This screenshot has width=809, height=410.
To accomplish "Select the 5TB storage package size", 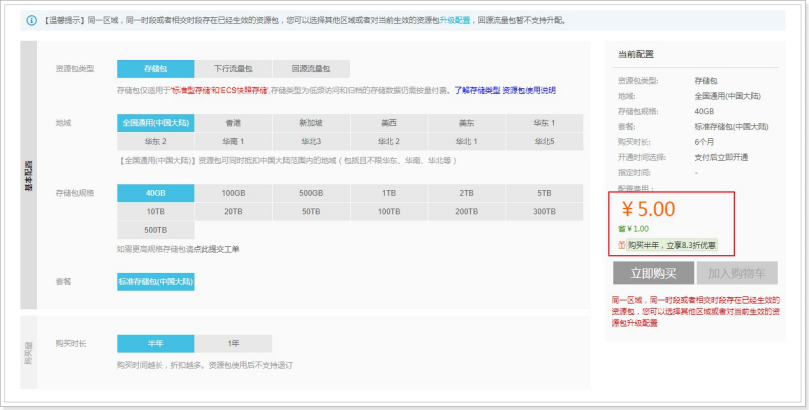I will [544, 193].
